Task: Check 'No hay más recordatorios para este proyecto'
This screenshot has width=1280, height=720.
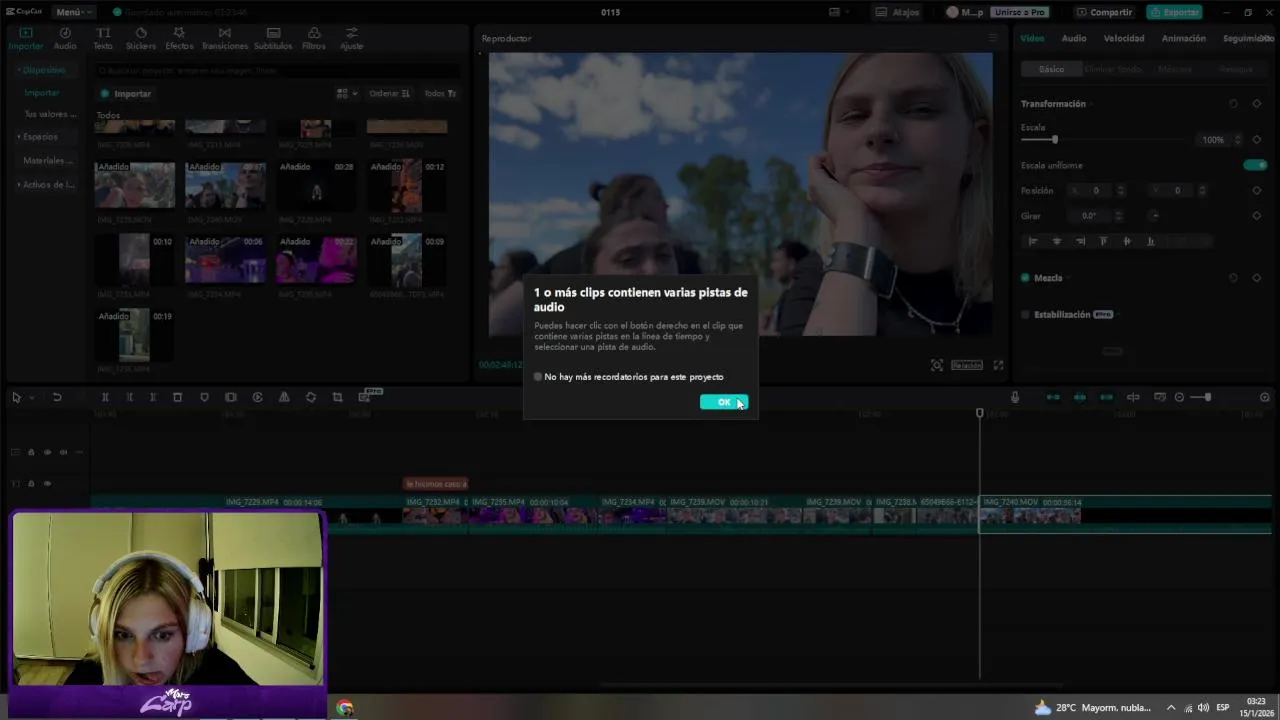Action: click(538, 377)
